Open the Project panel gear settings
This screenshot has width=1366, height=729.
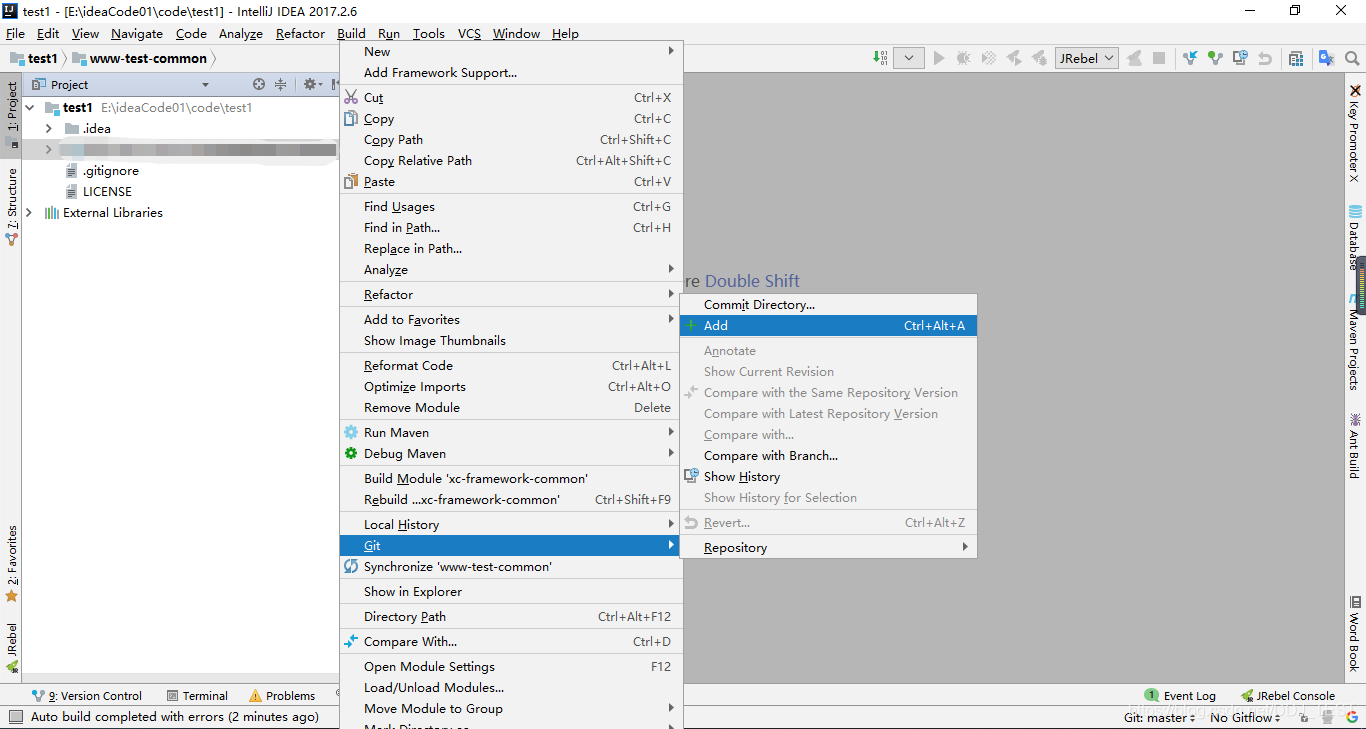(312, 85)
